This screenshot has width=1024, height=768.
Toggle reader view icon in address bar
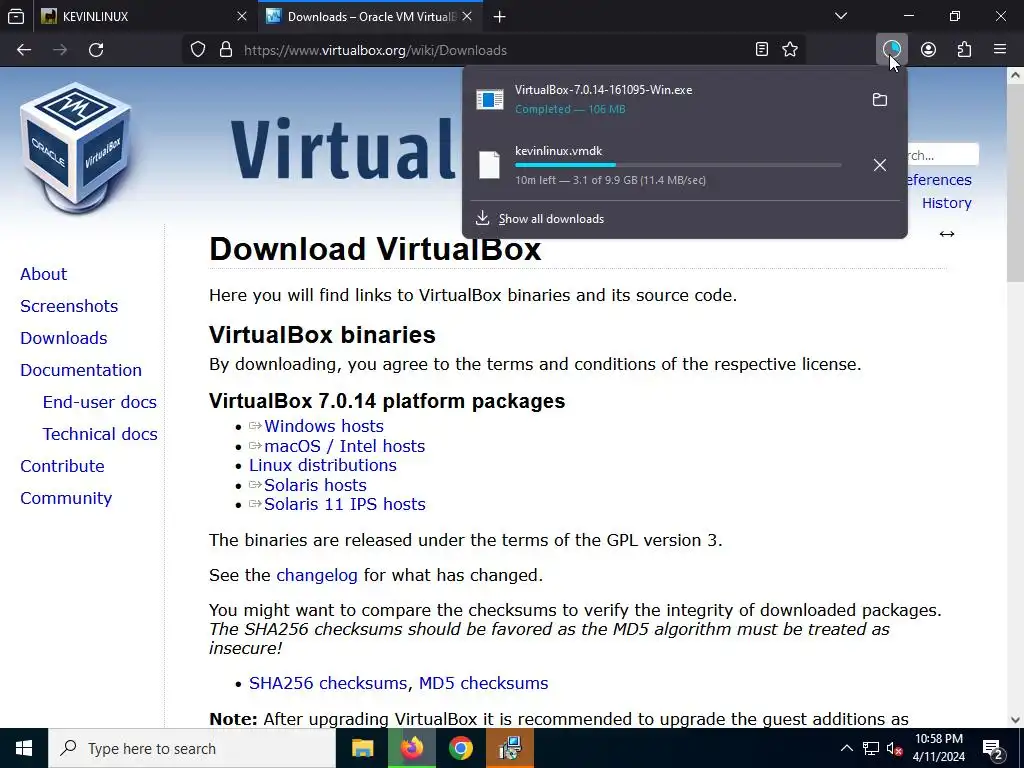point(761,50)
